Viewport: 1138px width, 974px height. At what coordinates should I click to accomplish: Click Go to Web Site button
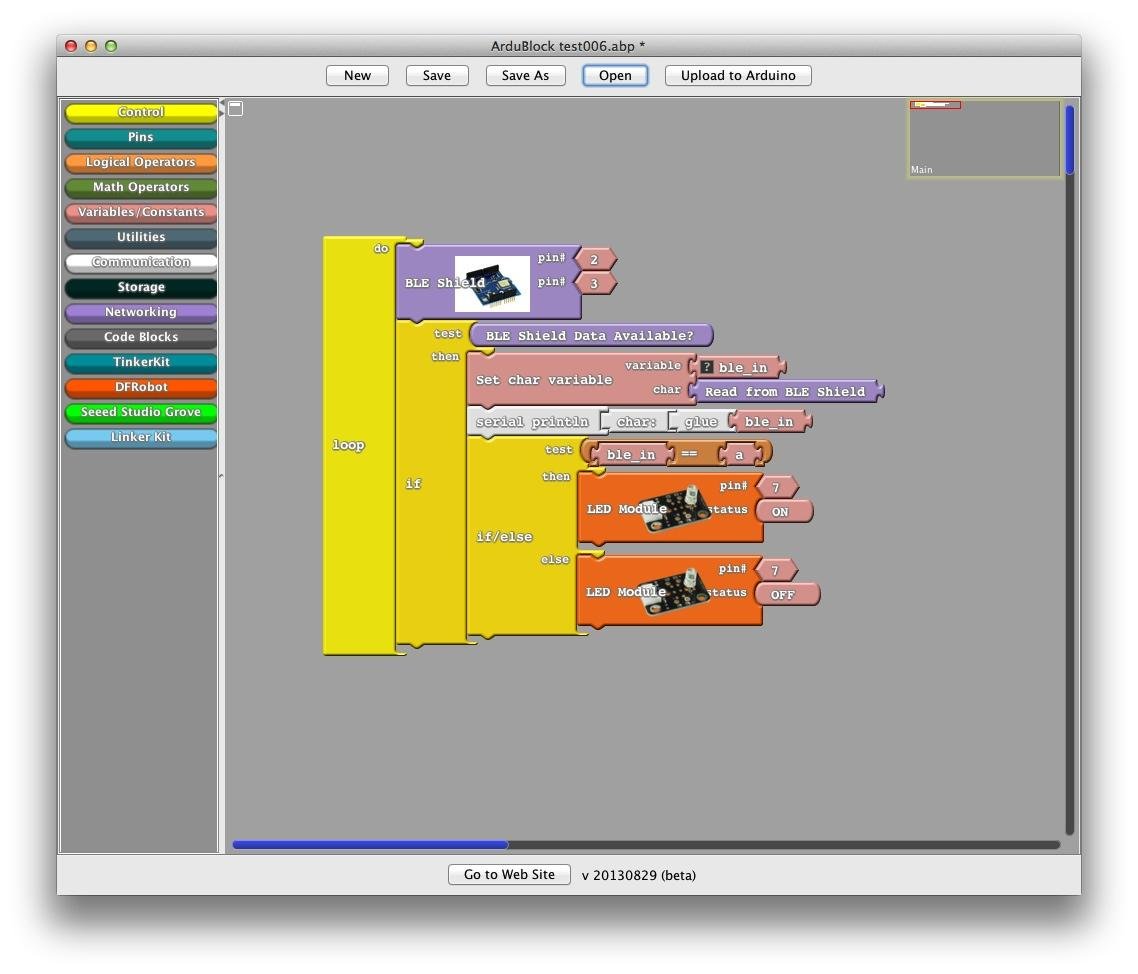pyautogui.click(x=509, y=875)
